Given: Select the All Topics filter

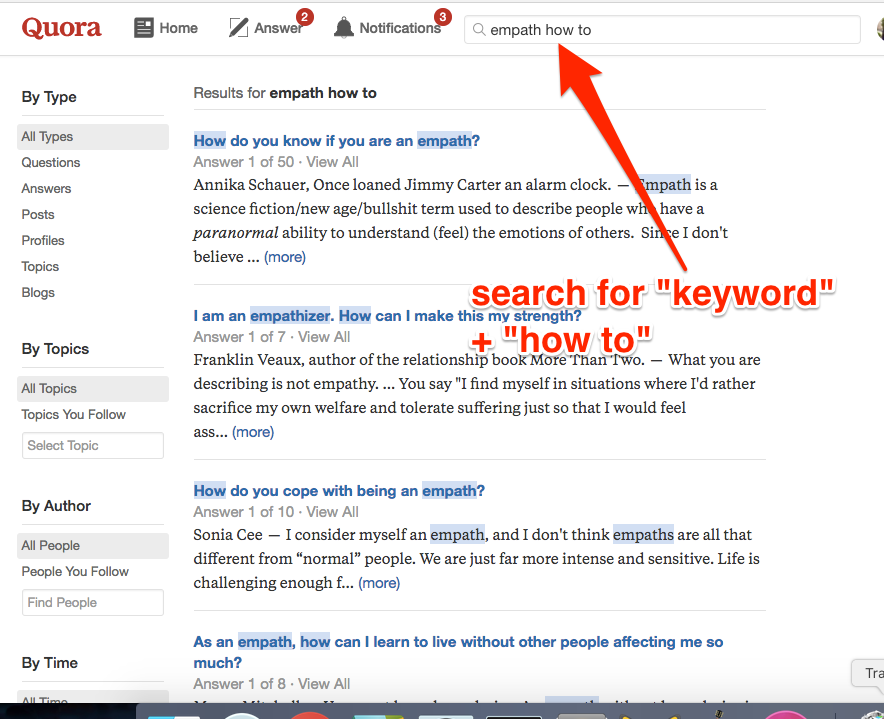Looking at the screenshot, I should click(x=93, y=389).
